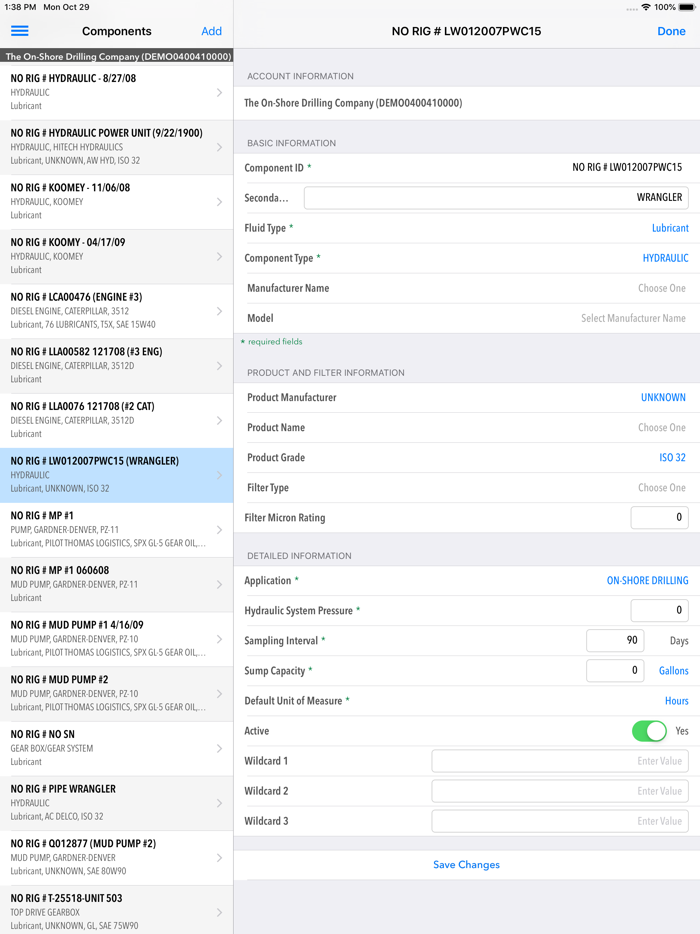Tap the battery indicator icon
This screenshot has width=700, height=934.
click(686, 7)
